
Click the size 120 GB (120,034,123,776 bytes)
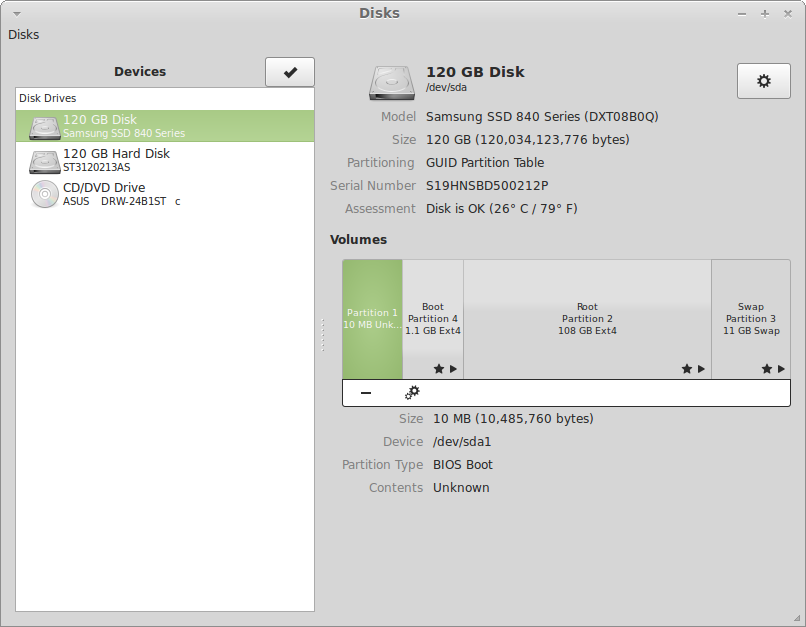(528, 140)
